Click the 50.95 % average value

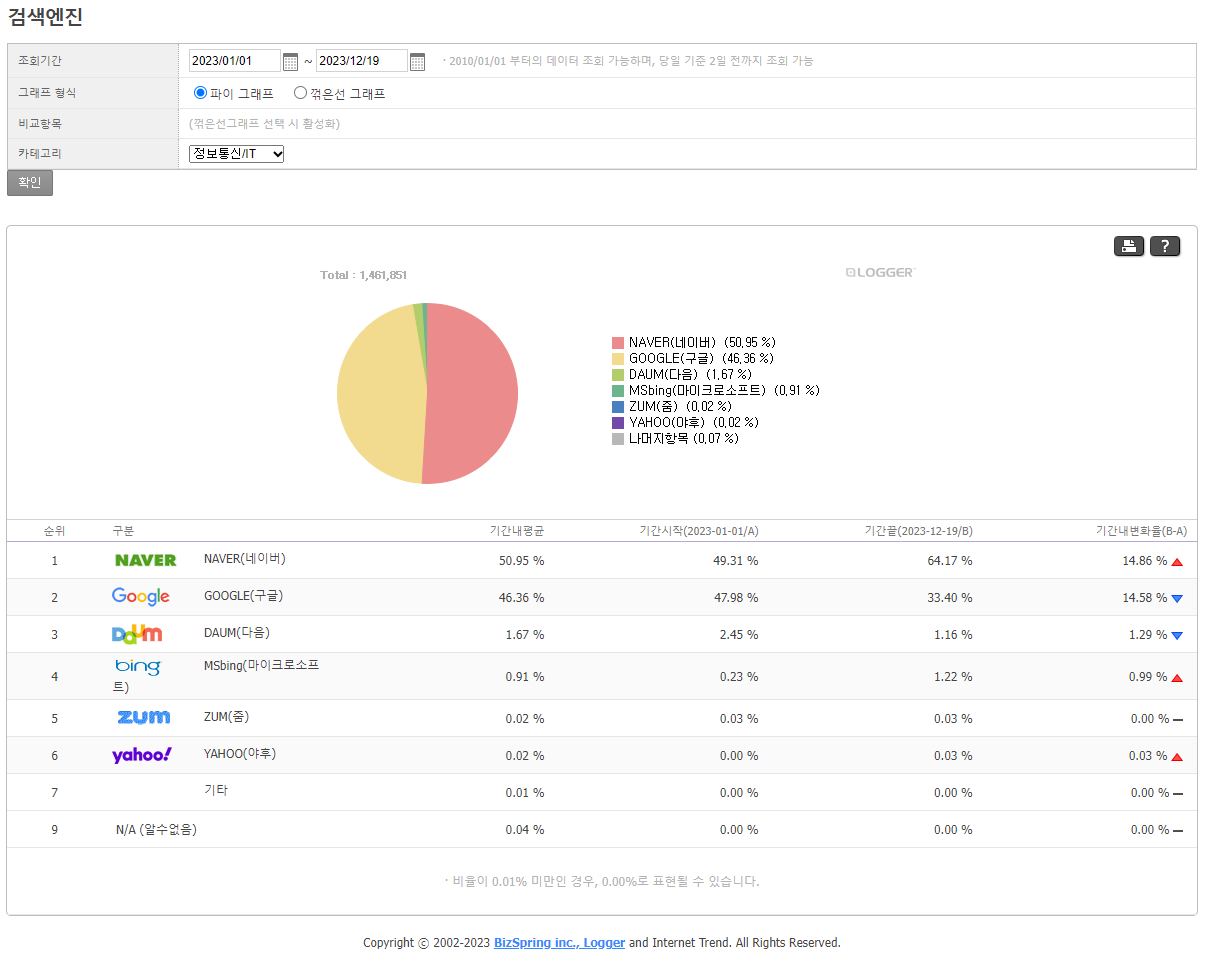tap(521, 561)
